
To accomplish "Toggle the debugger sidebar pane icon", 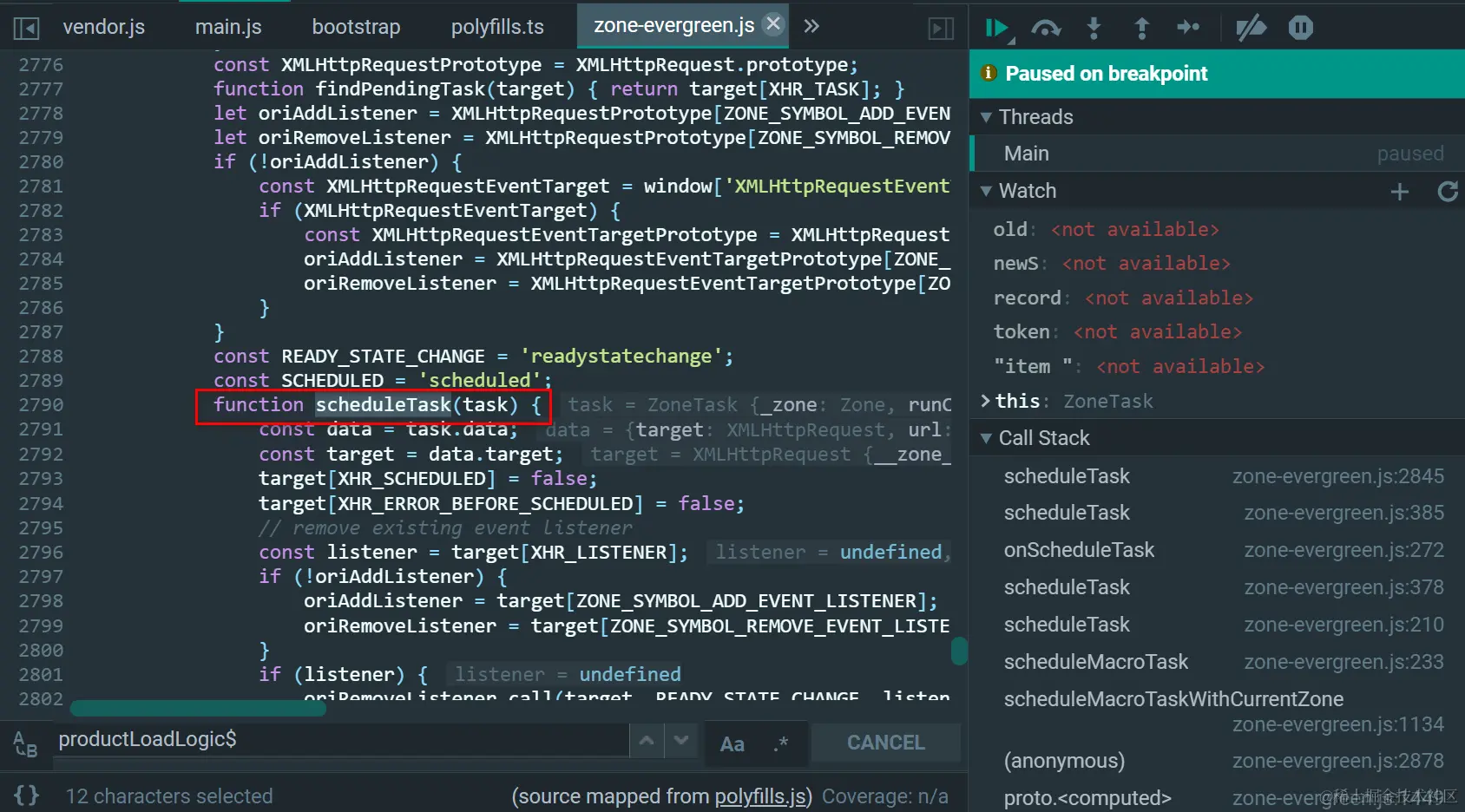I will tap(942, 29).
